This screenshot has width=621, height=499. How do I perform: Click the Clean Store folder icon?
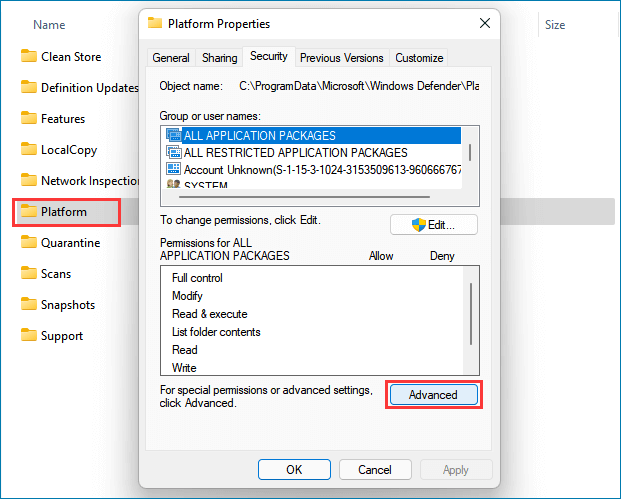coord(29,57)
